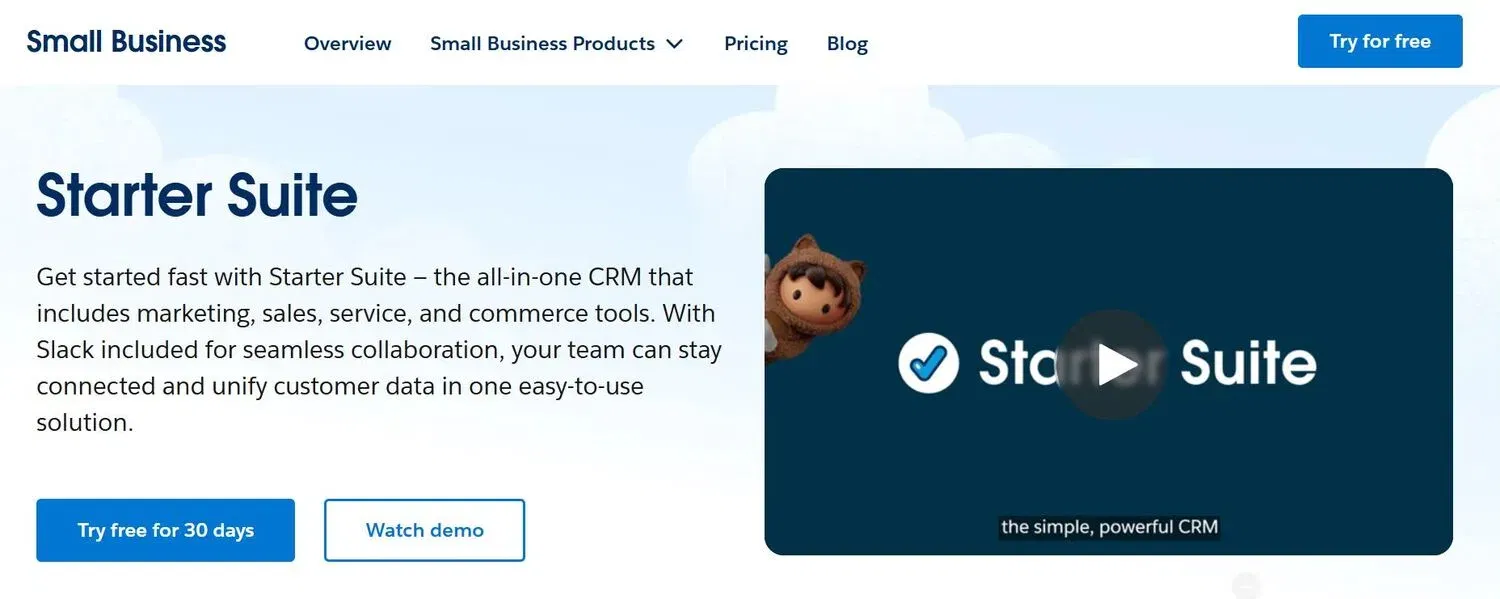Click the Starter Suite heading

pyautogui.click(x=196, y=196)
